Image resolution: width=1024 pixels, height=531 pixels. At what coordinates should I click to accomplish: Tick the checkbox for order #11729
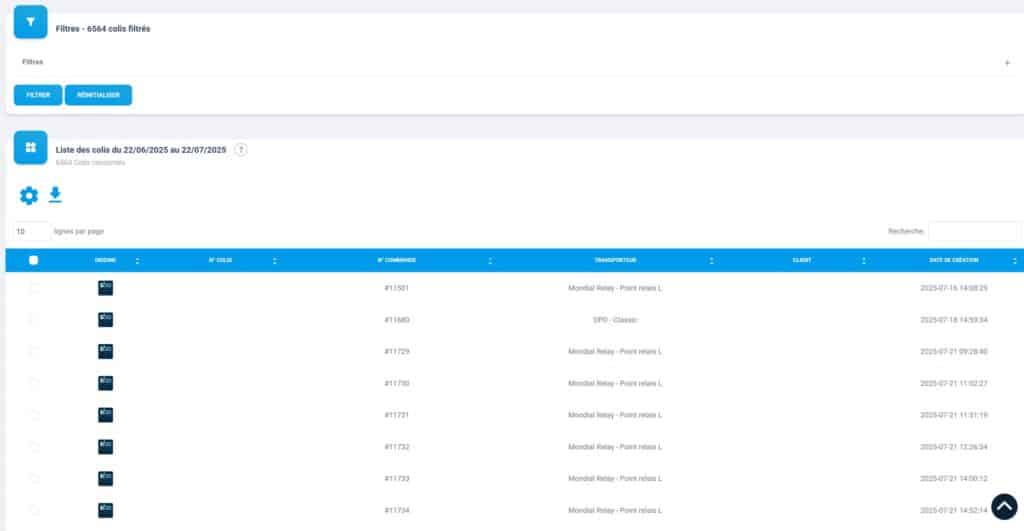[33, 351]
